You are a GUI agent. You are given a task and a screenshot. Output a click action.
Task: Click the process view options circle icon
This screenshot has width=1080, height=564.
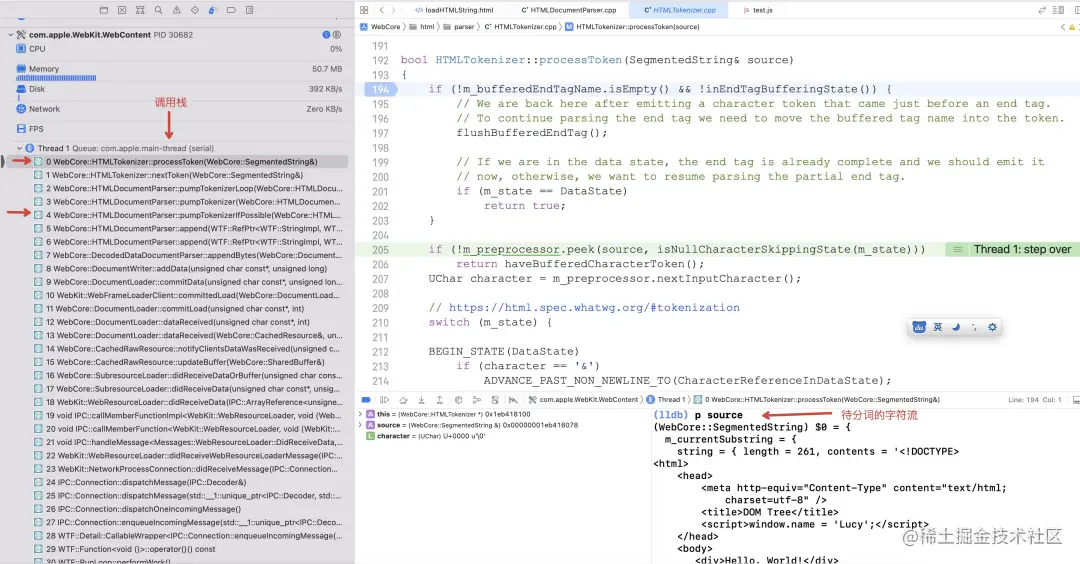(x=337, y=34)
